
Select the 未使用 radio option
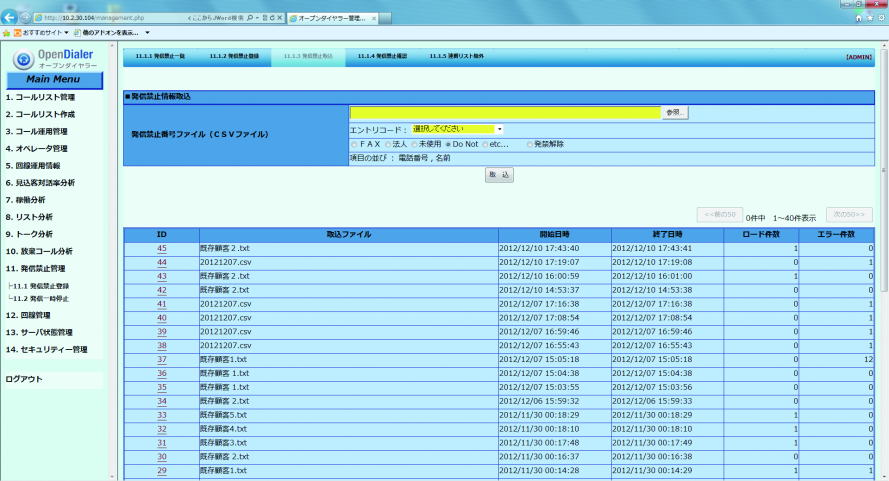[x=414, y=145]
